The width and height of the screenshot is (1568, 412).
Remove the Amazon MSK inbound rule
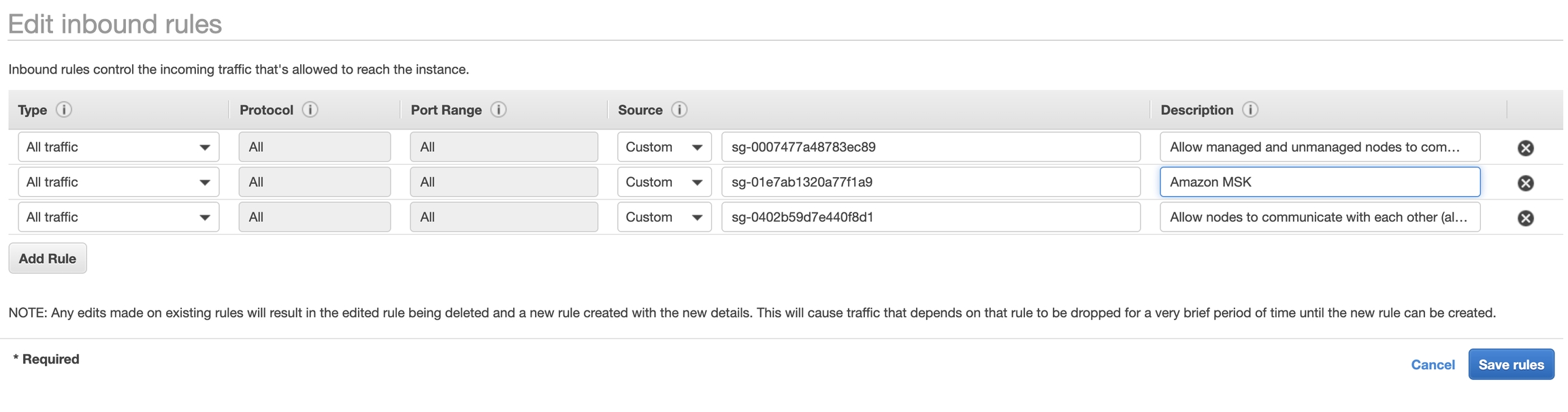(x=1526, y=183)
